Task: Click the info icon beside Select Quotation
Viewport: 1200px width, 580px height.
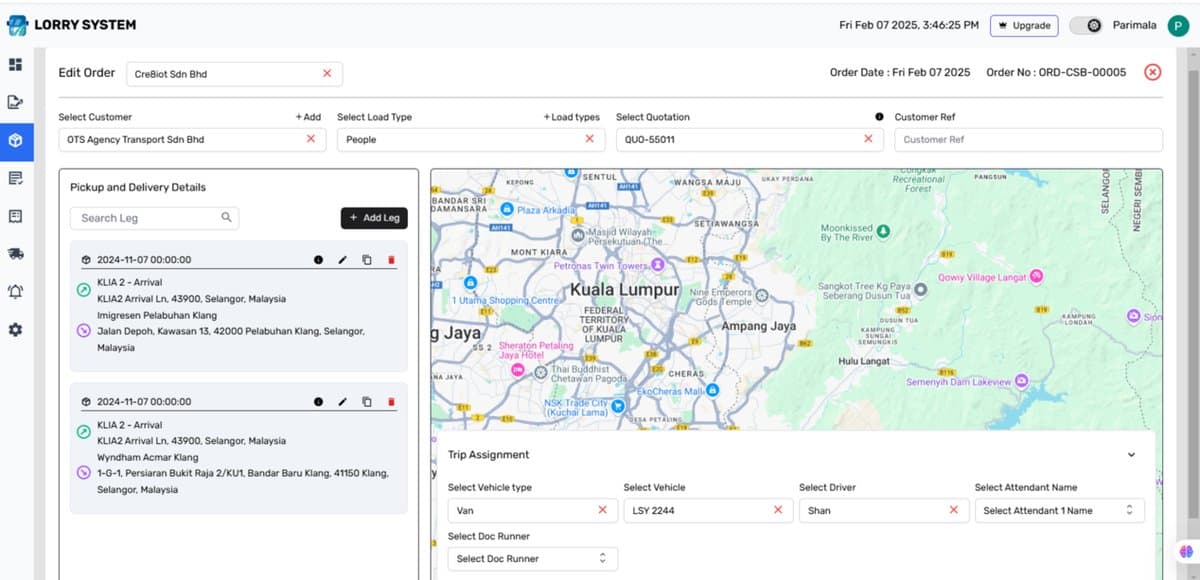Action: (x=879, y=117)
